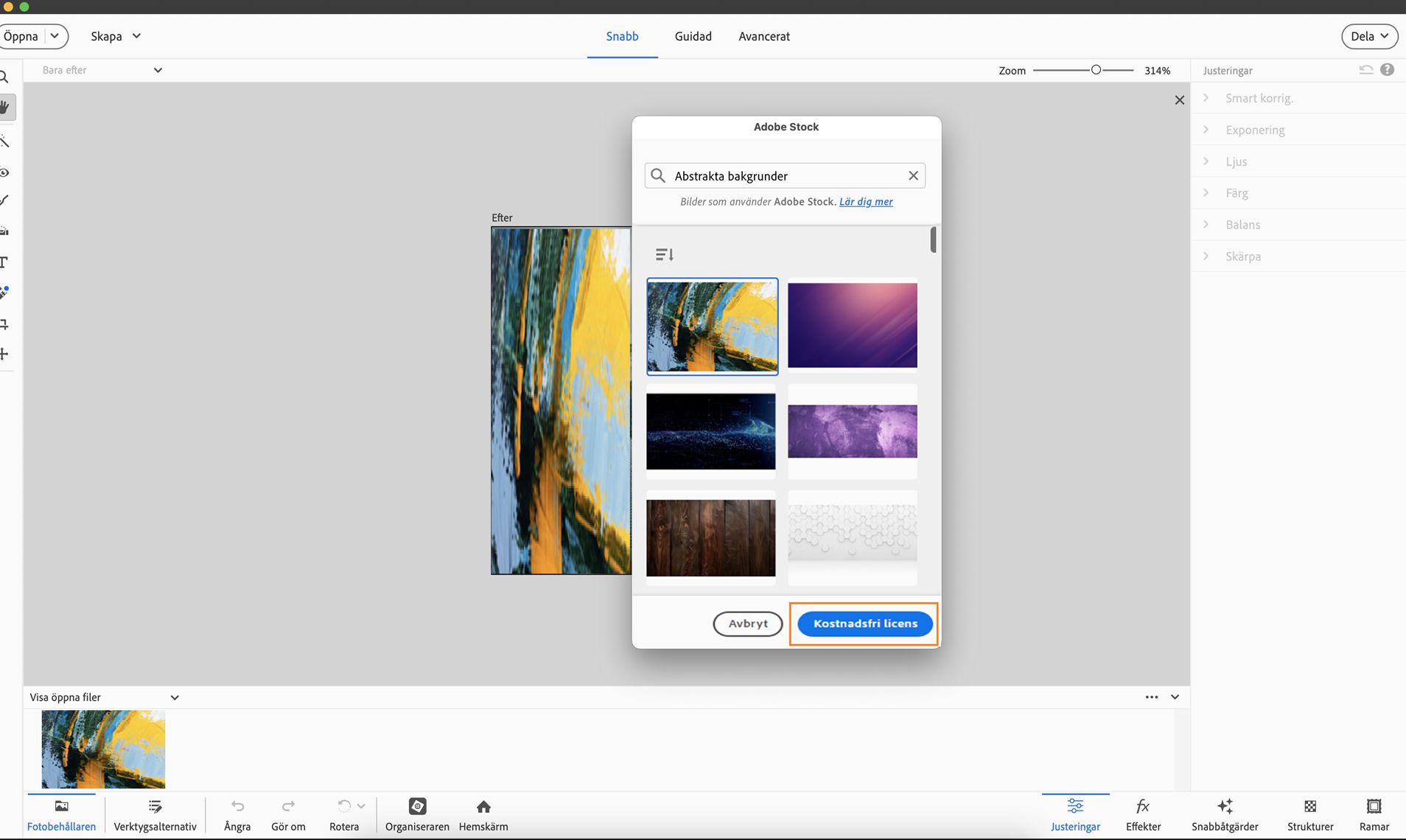Expand the Exponering adjustment section

pos(1255,130)
